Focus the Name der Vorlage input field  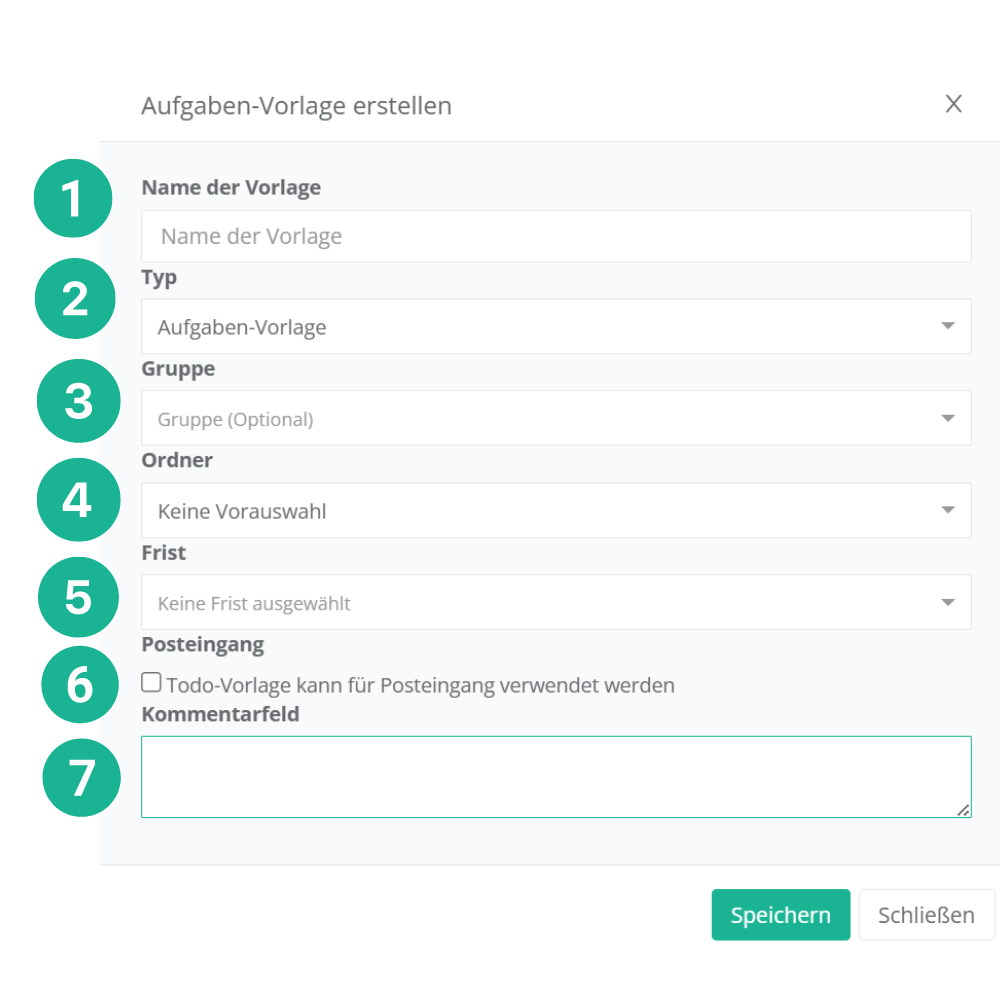pos(556,237)
